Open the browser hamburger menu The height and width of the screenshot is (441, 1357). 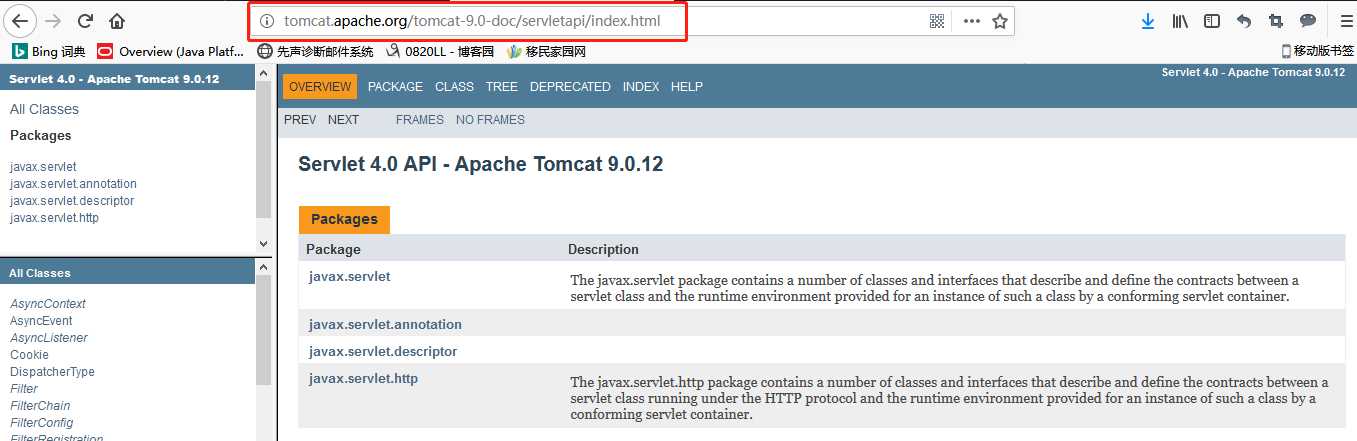pyautogui.click(x=1345, y=20)
